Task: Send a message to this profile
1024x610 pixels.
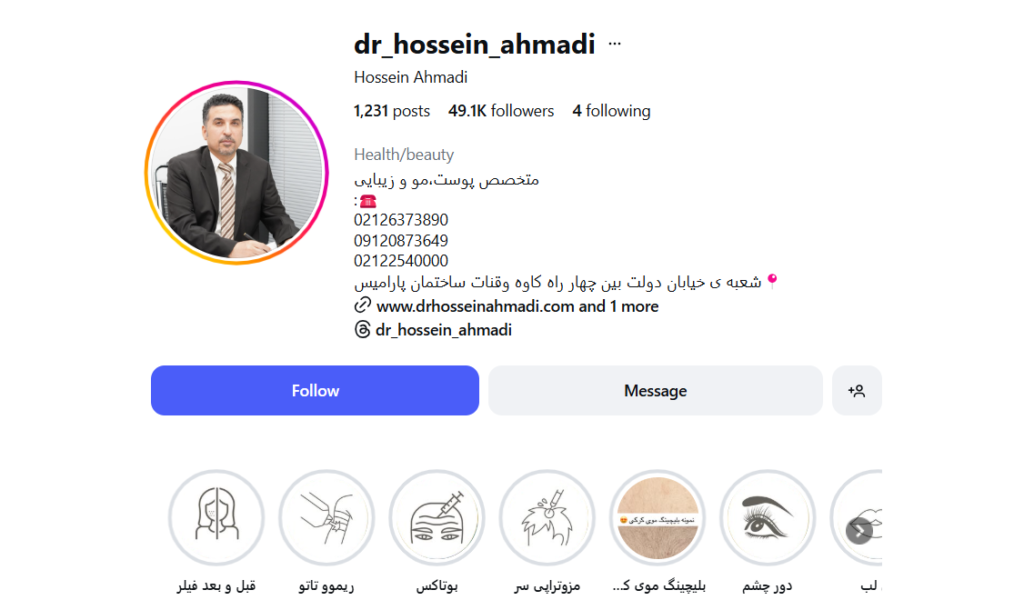Action: 655,391
